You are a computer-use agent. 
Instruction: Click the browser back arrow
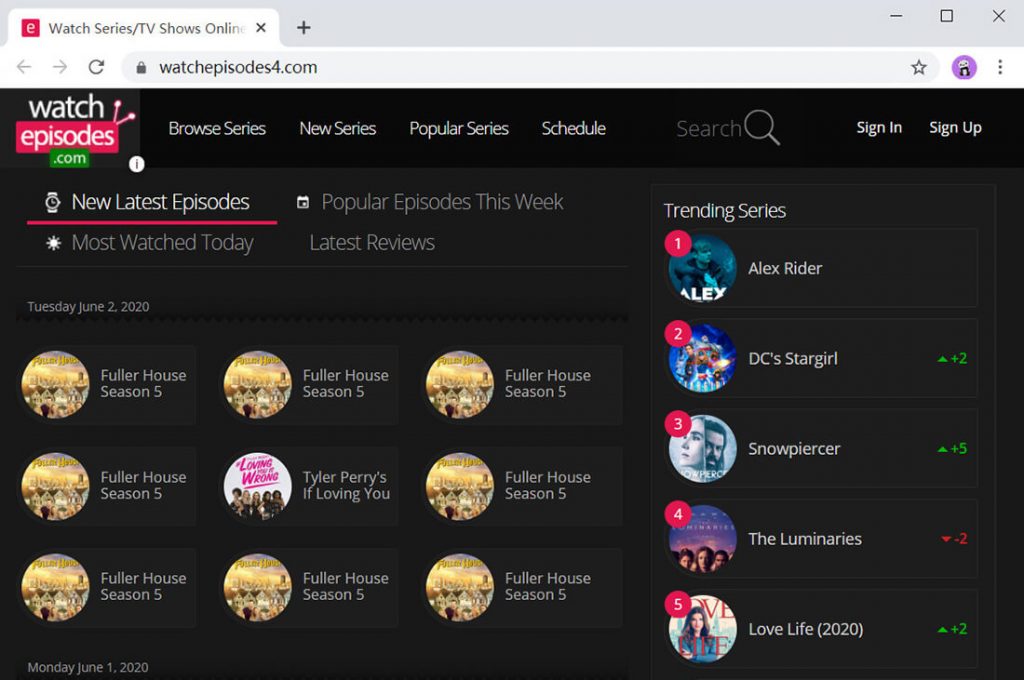click(x=24, y=67)
